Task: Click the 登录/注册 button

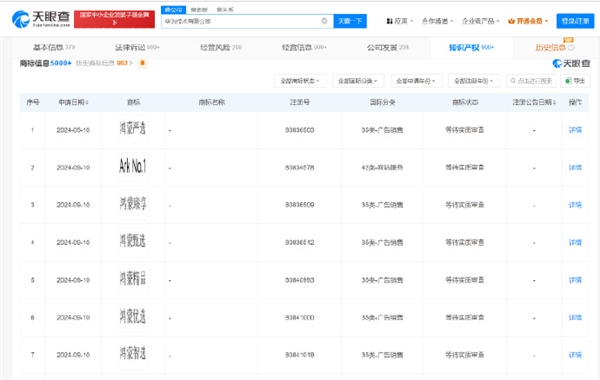Action: point(575,21)
